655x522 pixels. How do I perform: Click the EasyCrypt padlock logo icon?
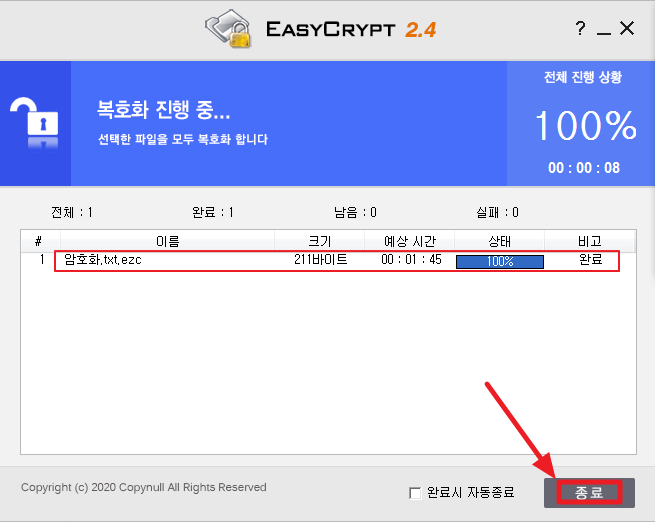(x=228, y=28)
